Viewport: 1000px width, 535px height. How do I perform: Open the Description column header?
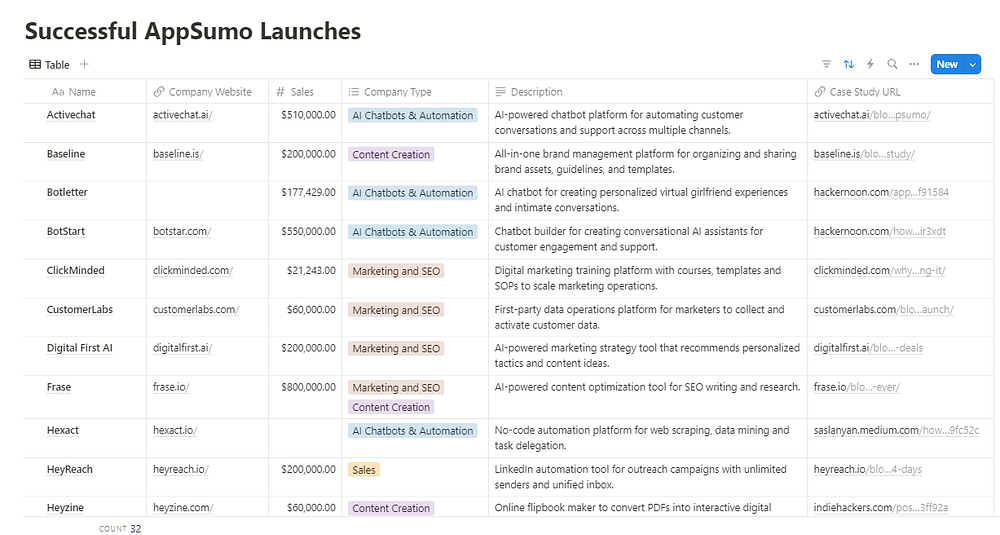coord(648,92)
